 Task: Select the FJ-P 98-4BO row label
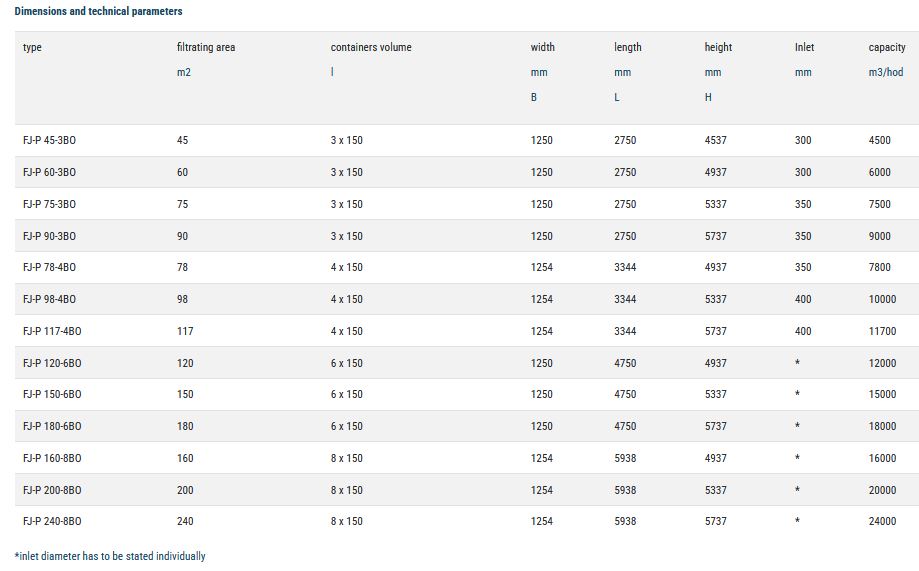[49, 299]
